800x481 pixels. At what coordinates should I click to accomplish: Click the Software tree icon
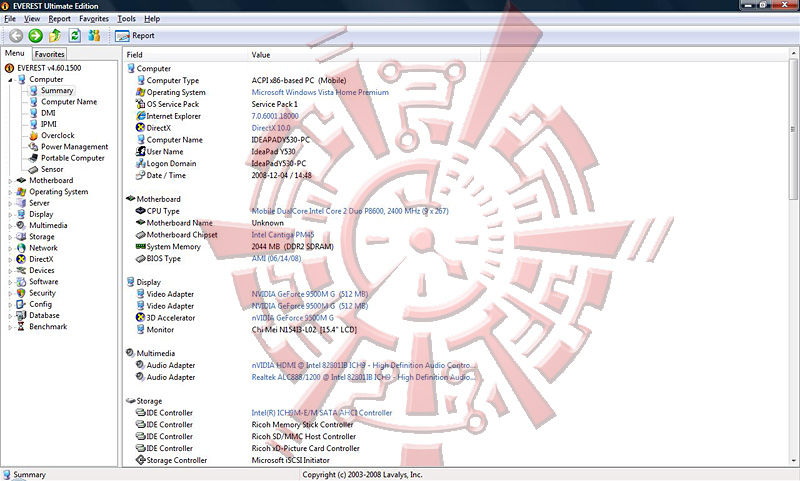point(21,282)
